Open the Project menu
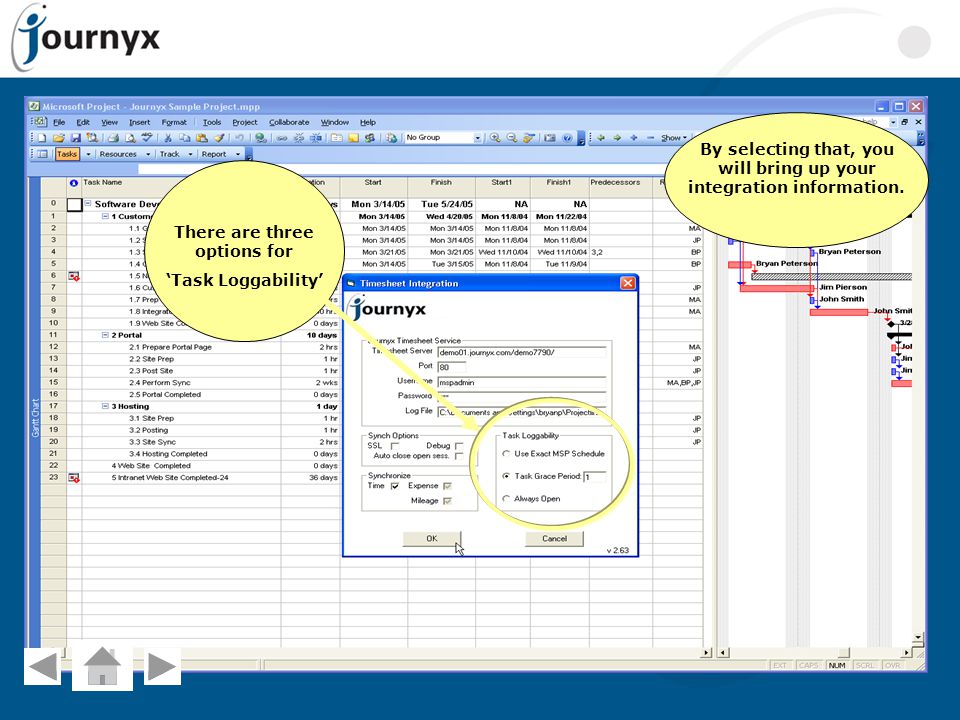The image size is (960, 720). (x=245, y=122)
